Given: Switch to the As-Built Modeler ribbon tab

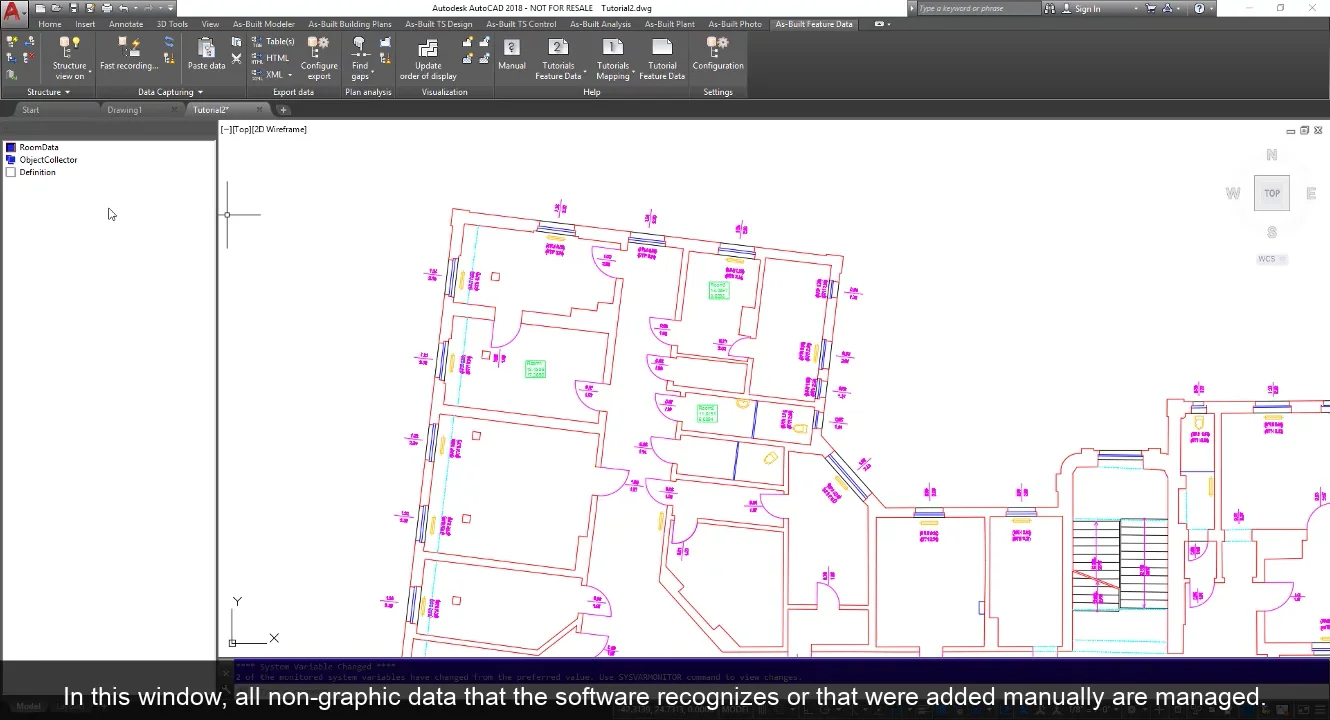Looking at the screenshot, I should [x=263, y=23].
